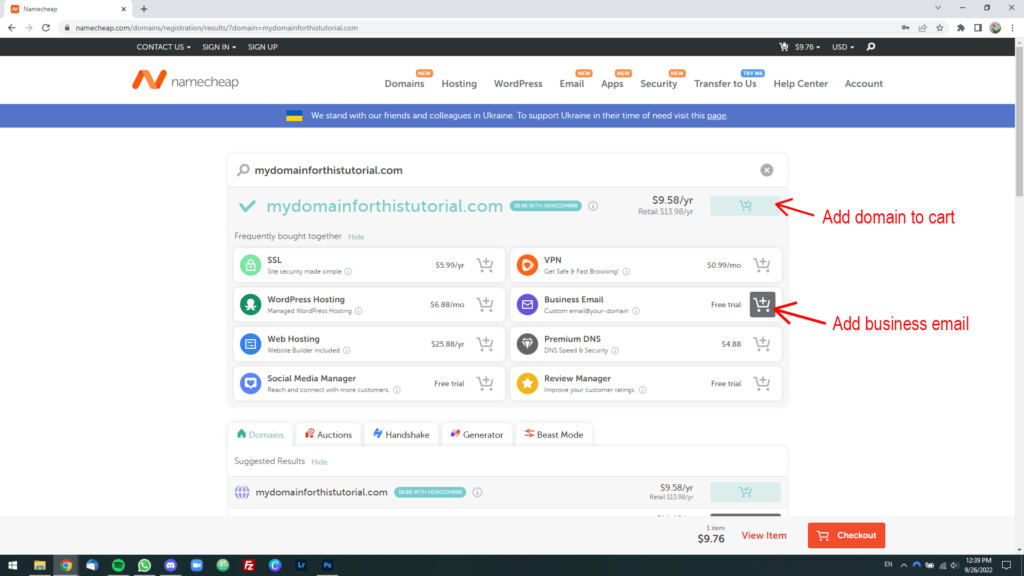Open the Account menu

(863, 84)
